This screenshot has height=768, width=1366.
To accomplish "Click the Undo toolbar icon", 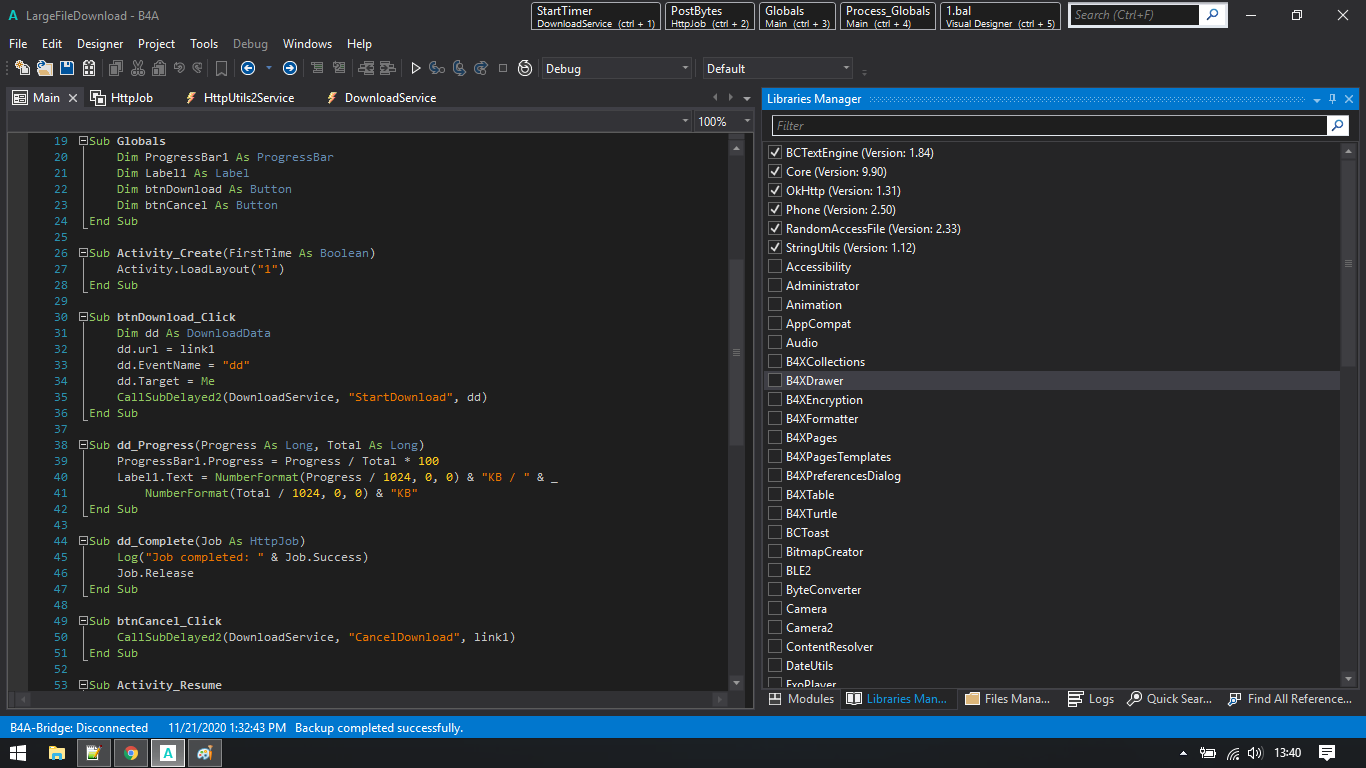I will [179, 68].
